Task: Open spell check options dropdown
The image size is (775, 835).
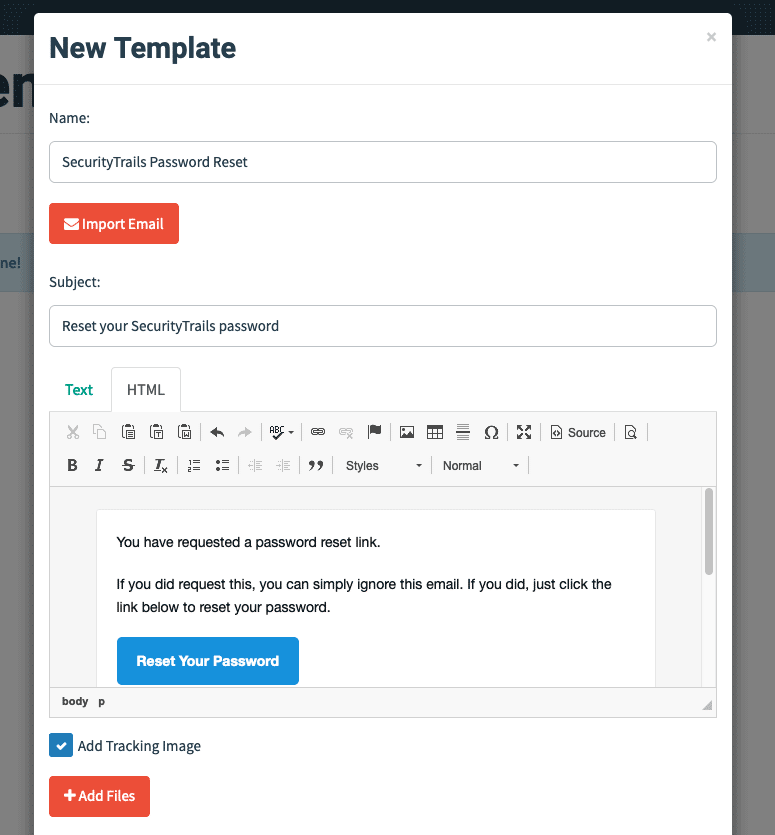Action: [282, 432]
